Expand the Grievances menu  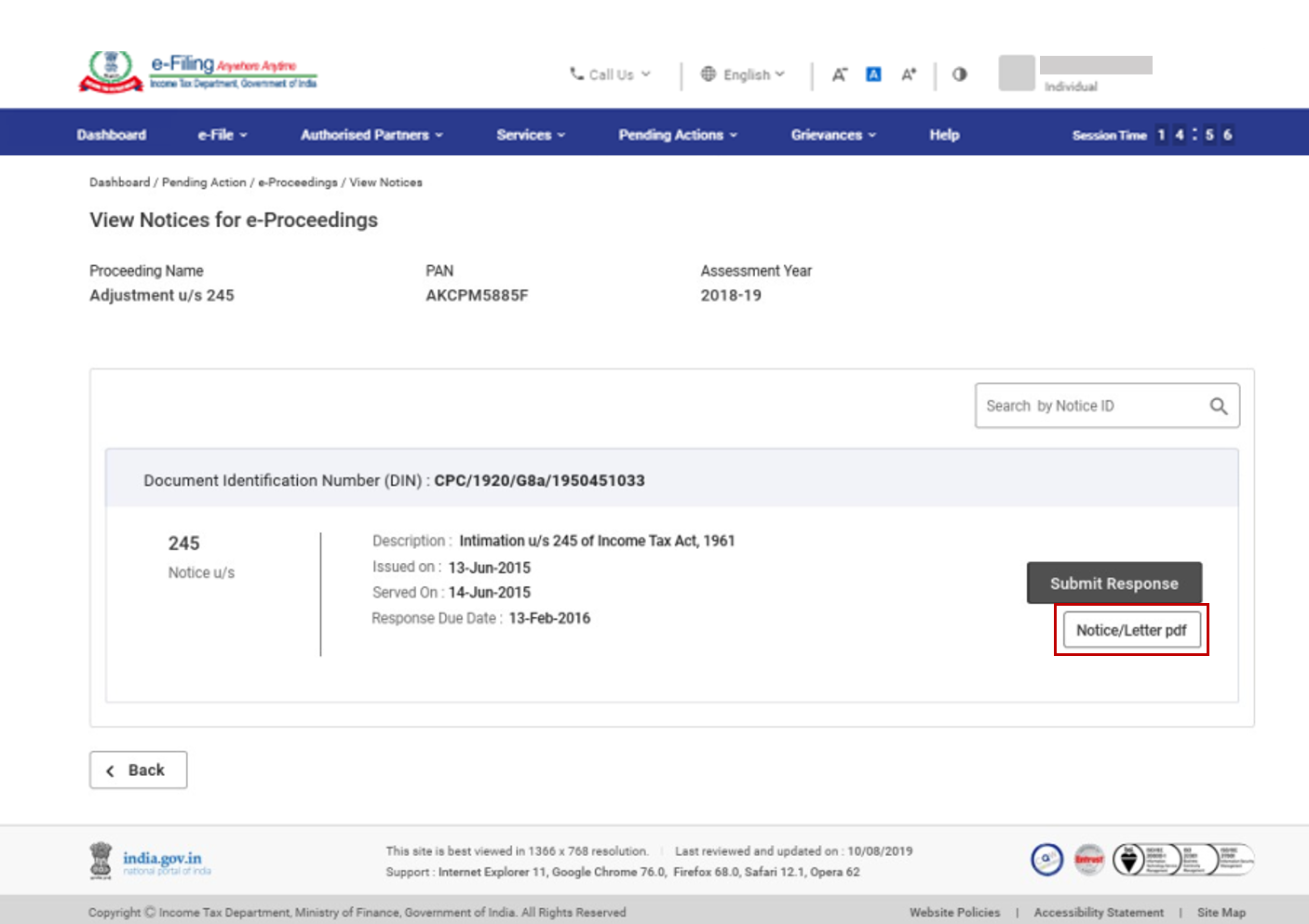point(831,134)
